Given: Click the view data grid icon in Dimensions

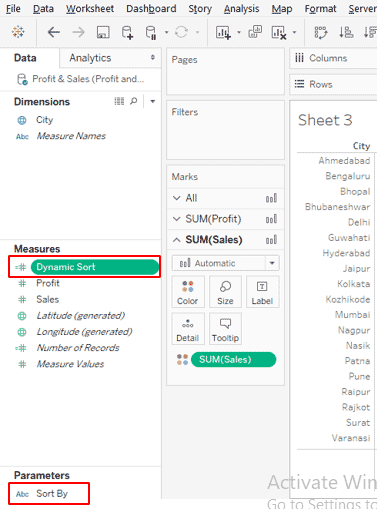Looking at the screenshot, I should point(119,101).
